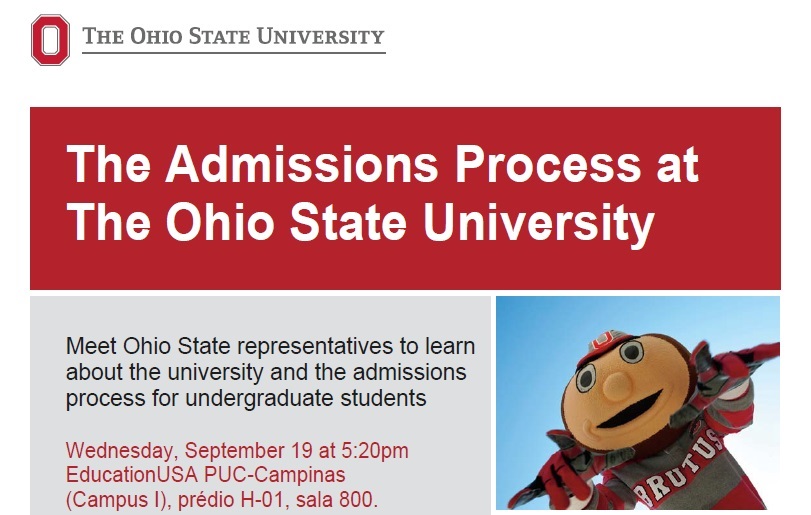Click the BRUTUS lettering on the shirt
The height and width of the screenshot is (515, 811).
tap(678, 467)
